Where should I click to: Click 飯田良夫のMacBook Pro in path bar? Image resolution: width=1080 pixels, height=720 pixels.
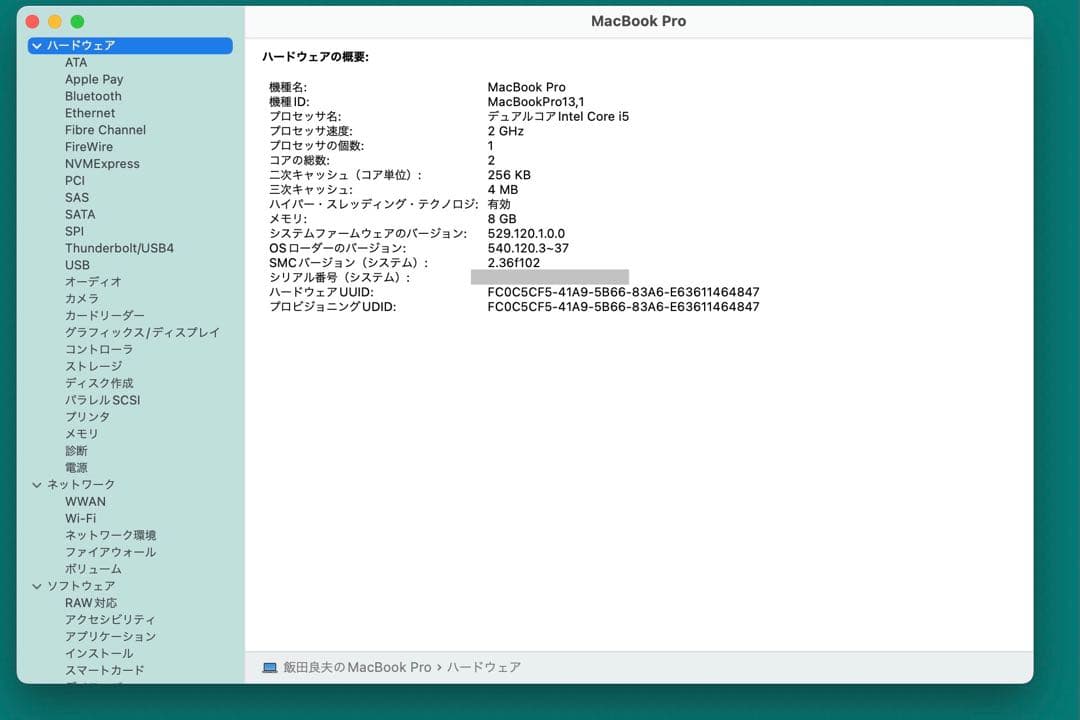tap(357, 668)
